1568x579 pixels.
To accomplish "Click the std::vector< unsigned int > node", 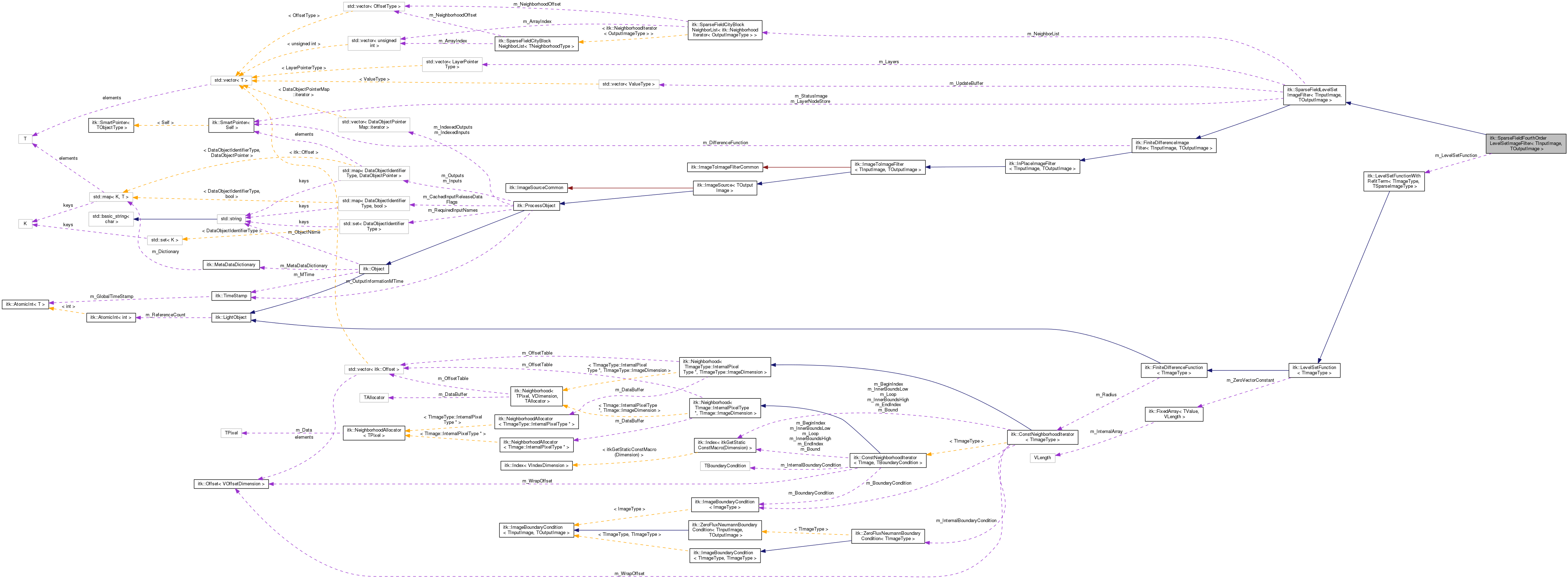I will (373, 43).
